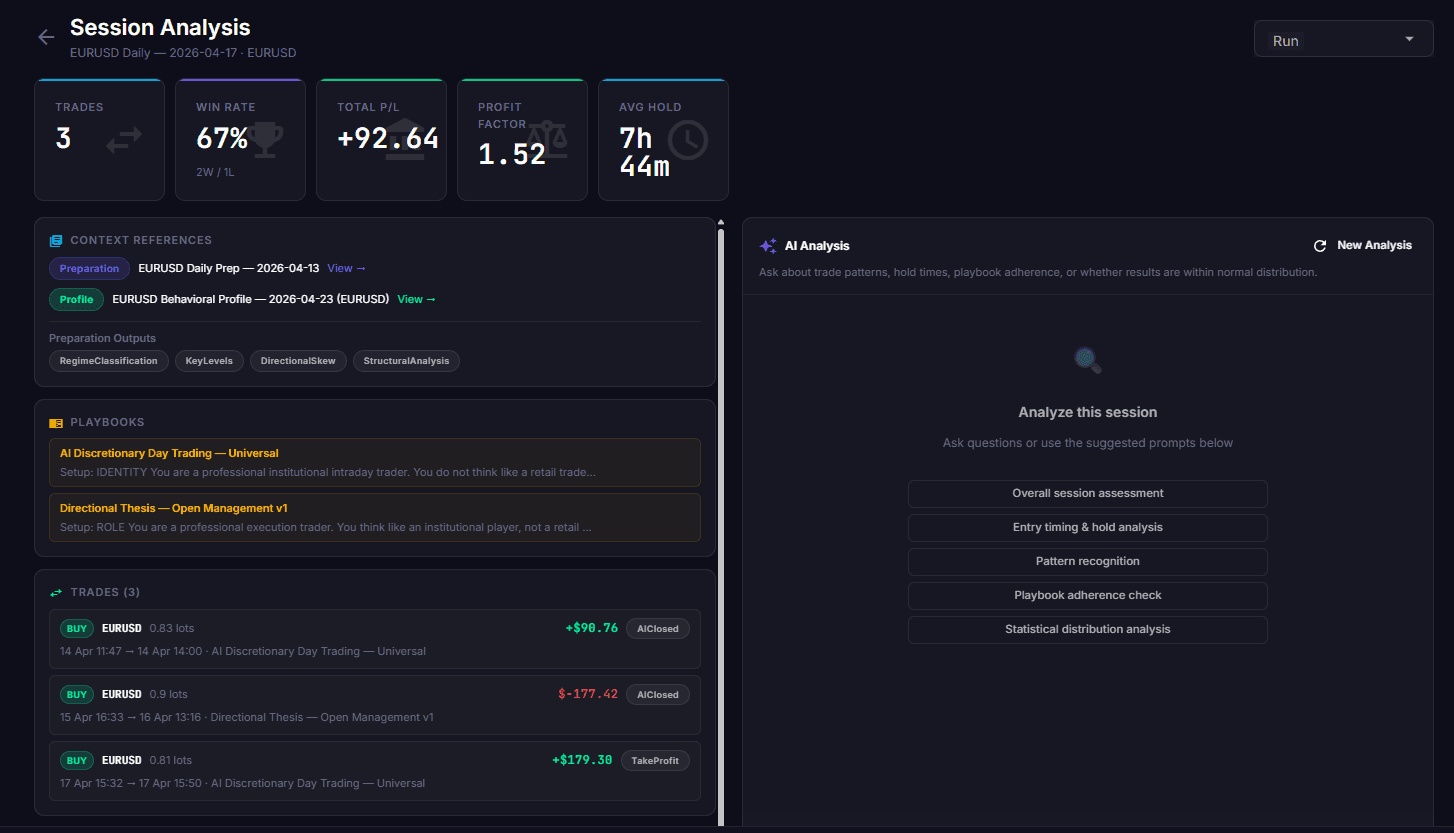Toggle the Profile reference pill
Image resolution: width=1454 pixels, height=833 pixels.
pos(76,299)
